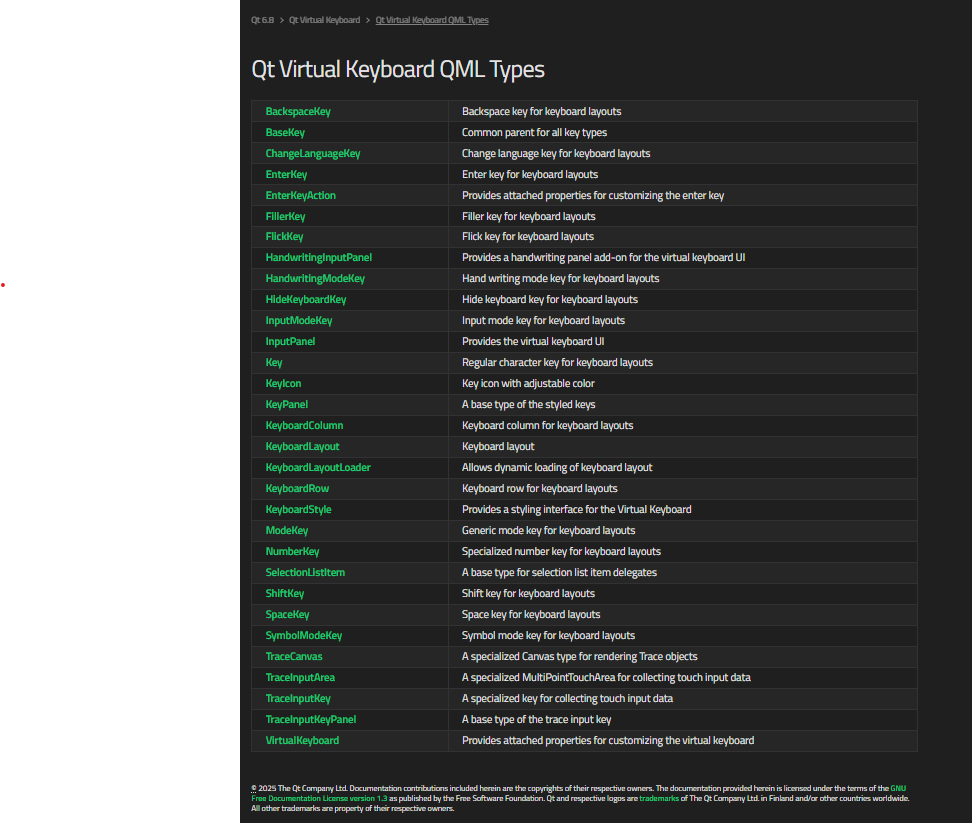This screenshot has height=823, width=972.
Task: Open the InputPanel type link
Action: pyautogui.click(x=290, y=341)
